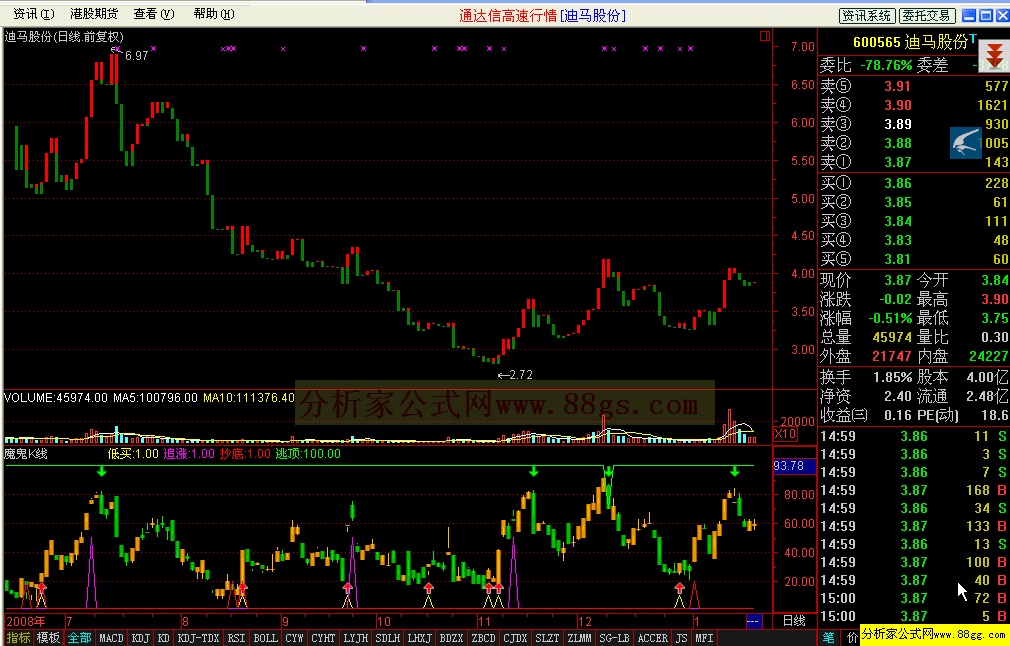Switch to the 笔 tick tab
The width and height of the screenshot is (1010, 646).
[x=829, y=638]
